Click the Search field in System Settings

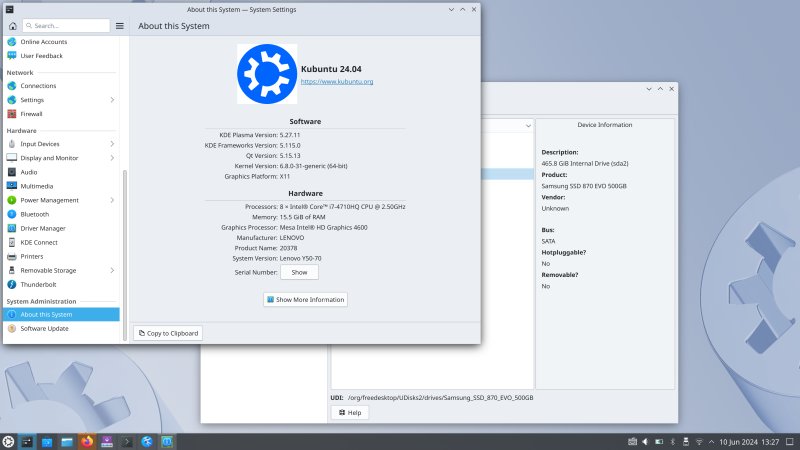(66, 25)
